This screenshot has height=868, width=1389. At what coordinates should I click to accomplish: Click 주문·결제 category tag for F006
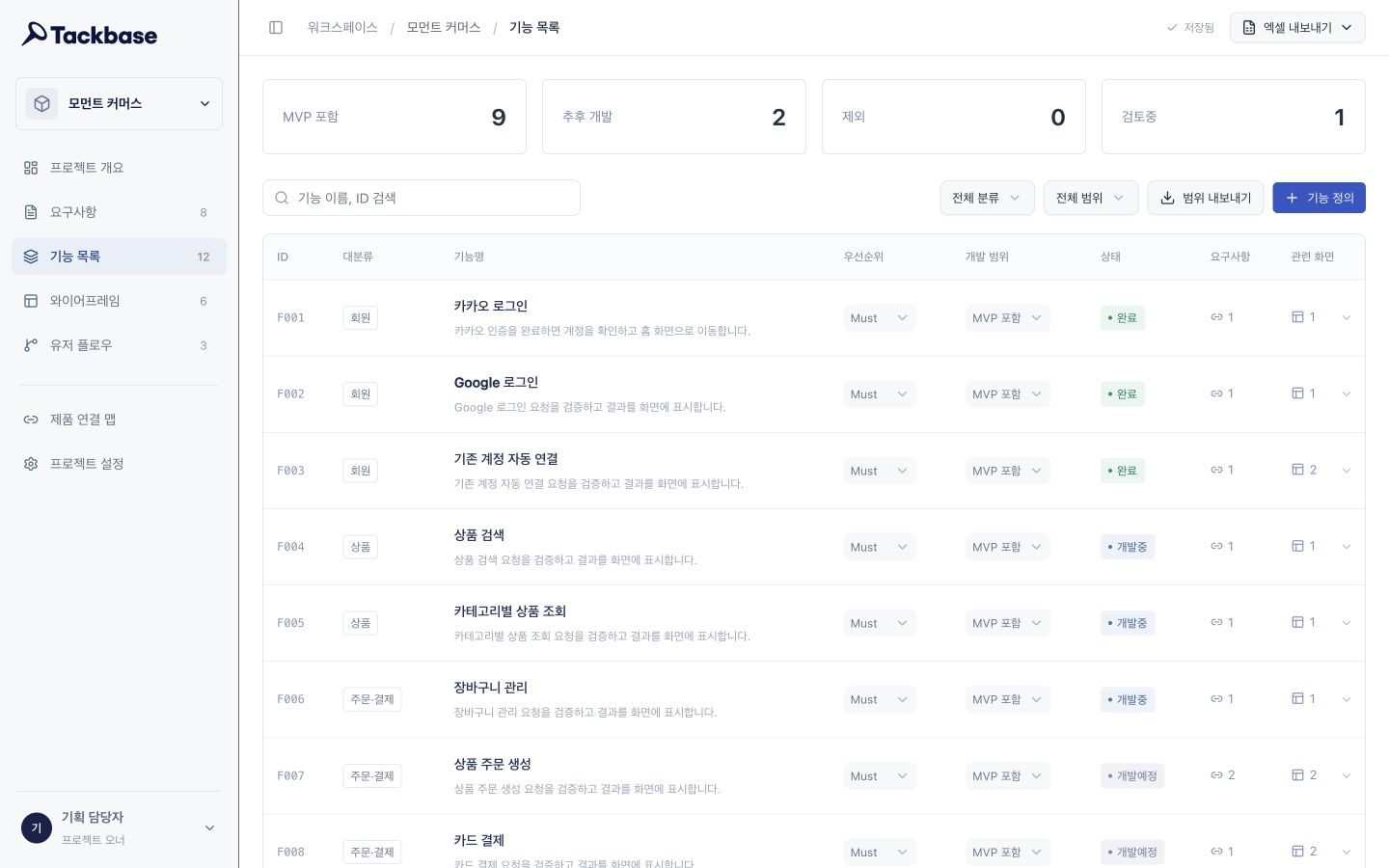coord(372,699)
